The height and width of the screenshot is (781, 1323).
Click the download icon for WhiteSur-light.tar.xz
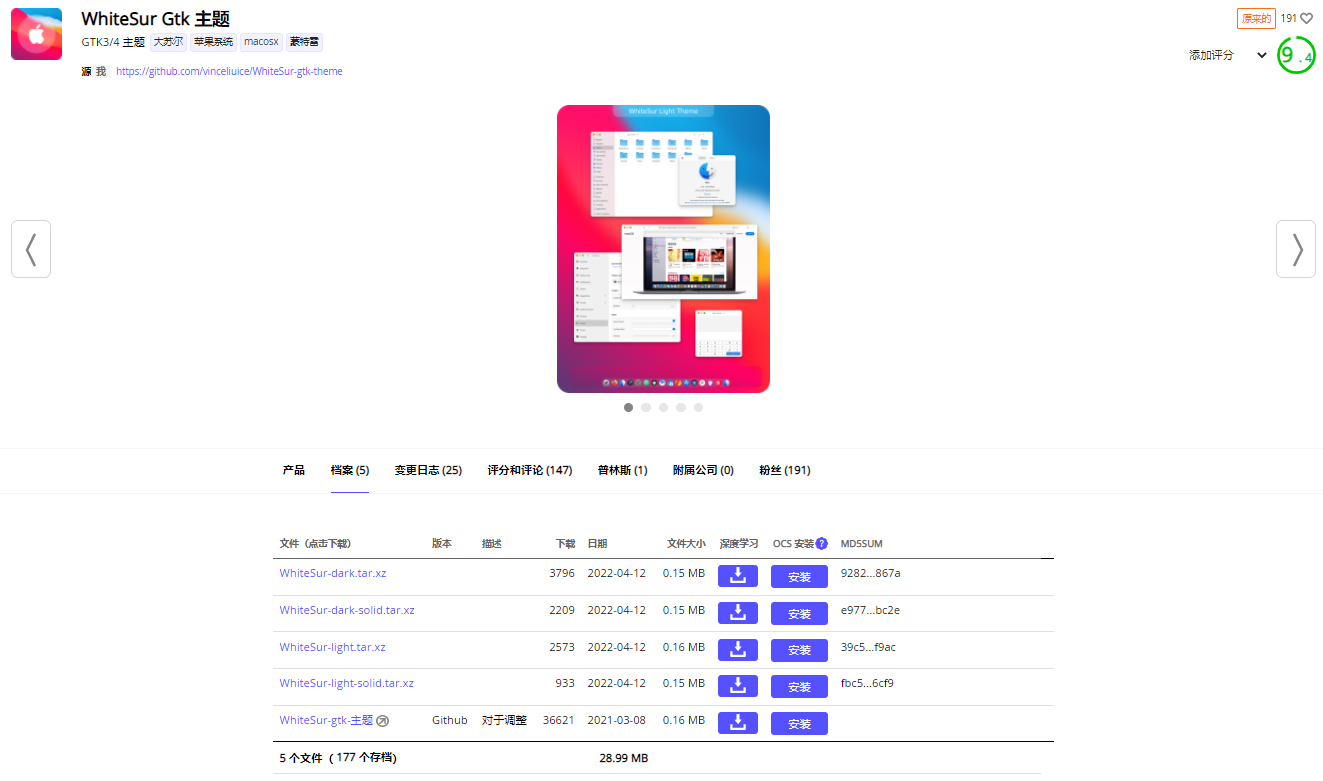tap(737, 649)
